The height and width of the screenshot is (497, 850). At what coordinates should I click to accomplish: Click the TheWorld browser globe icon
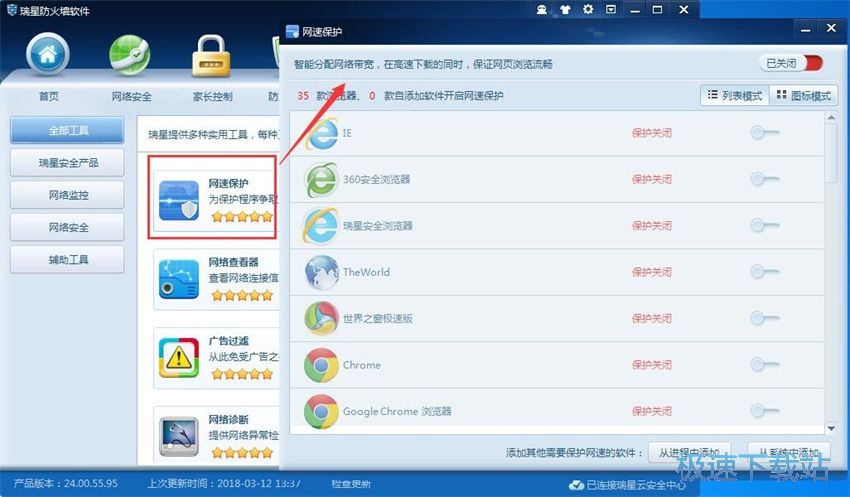(322, 272)
